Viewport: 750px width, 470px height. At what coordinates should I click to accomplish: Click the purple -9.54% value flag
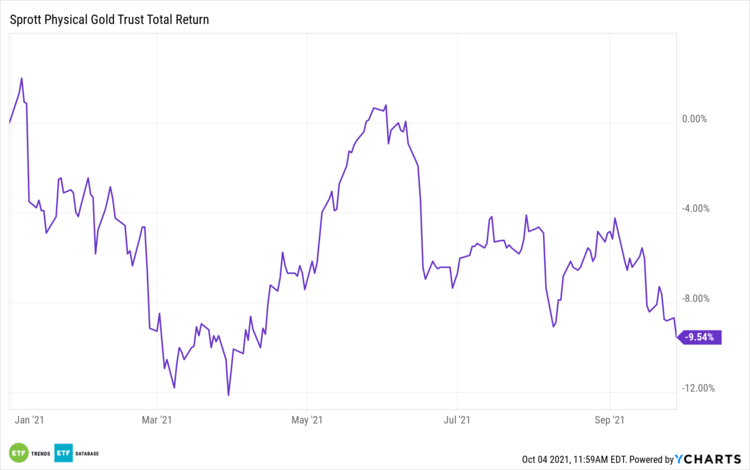point(699,337)
